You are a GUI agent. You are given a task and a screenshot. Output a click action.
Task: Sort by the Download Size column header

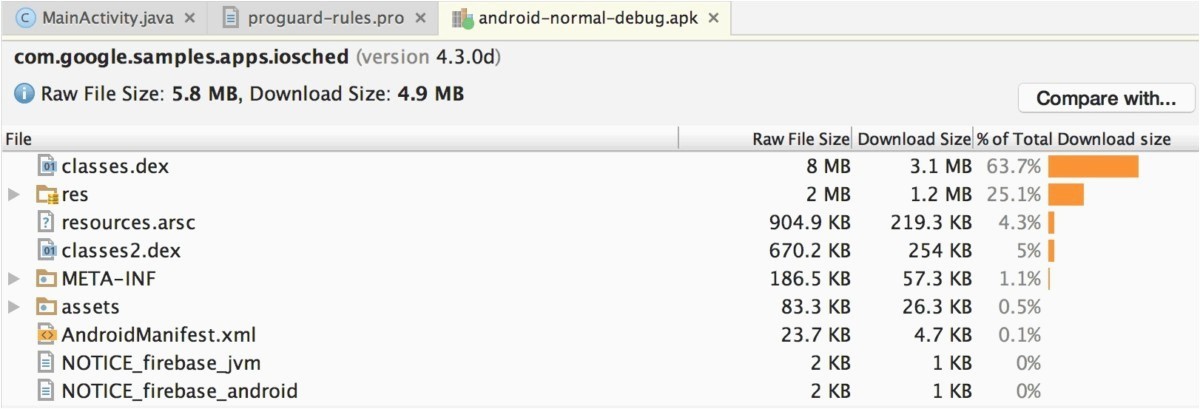pyautogui.click(x=913, y=139)
